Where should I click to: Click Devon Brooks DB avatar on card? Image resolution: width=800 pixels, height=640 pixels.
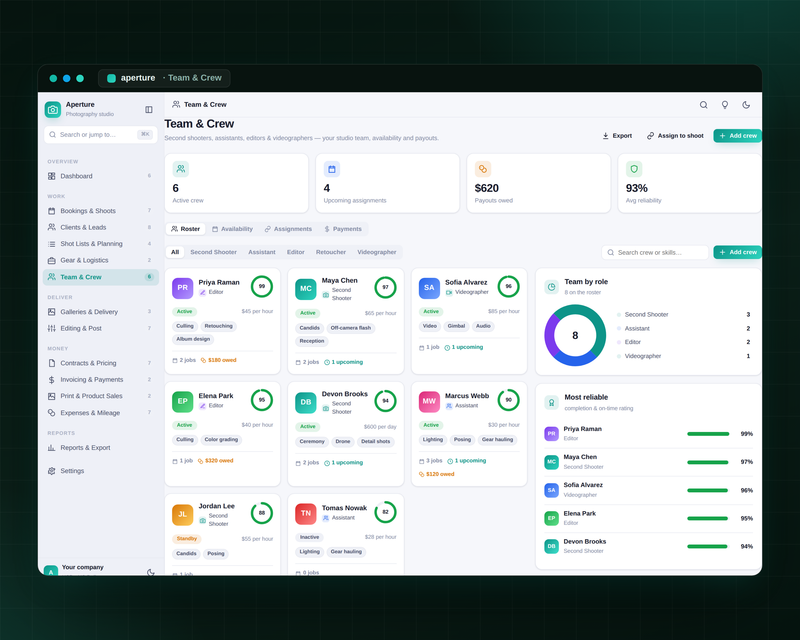pyautogui.click(x=306, y=402)
